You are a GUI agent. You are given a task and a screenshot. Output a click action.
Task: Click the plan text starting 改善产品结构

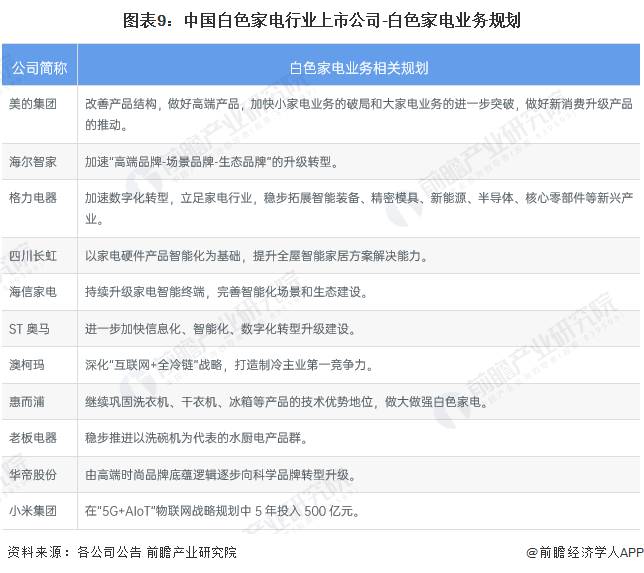pyautogui.click(x=359, y=114)
